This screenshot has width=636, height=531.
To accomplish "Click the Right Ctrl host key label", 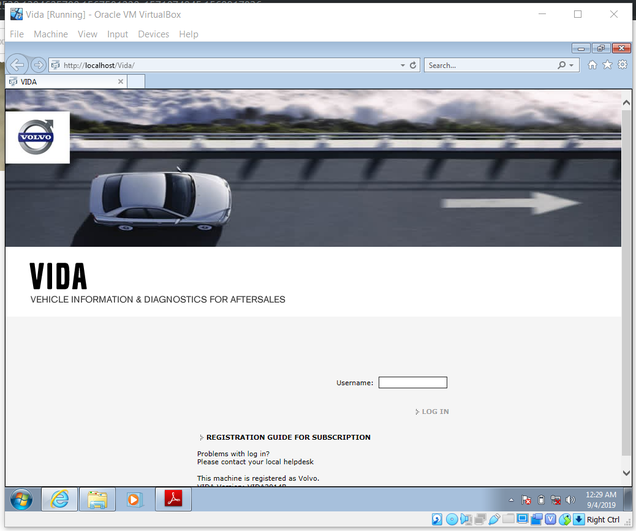I will [603, 520].
